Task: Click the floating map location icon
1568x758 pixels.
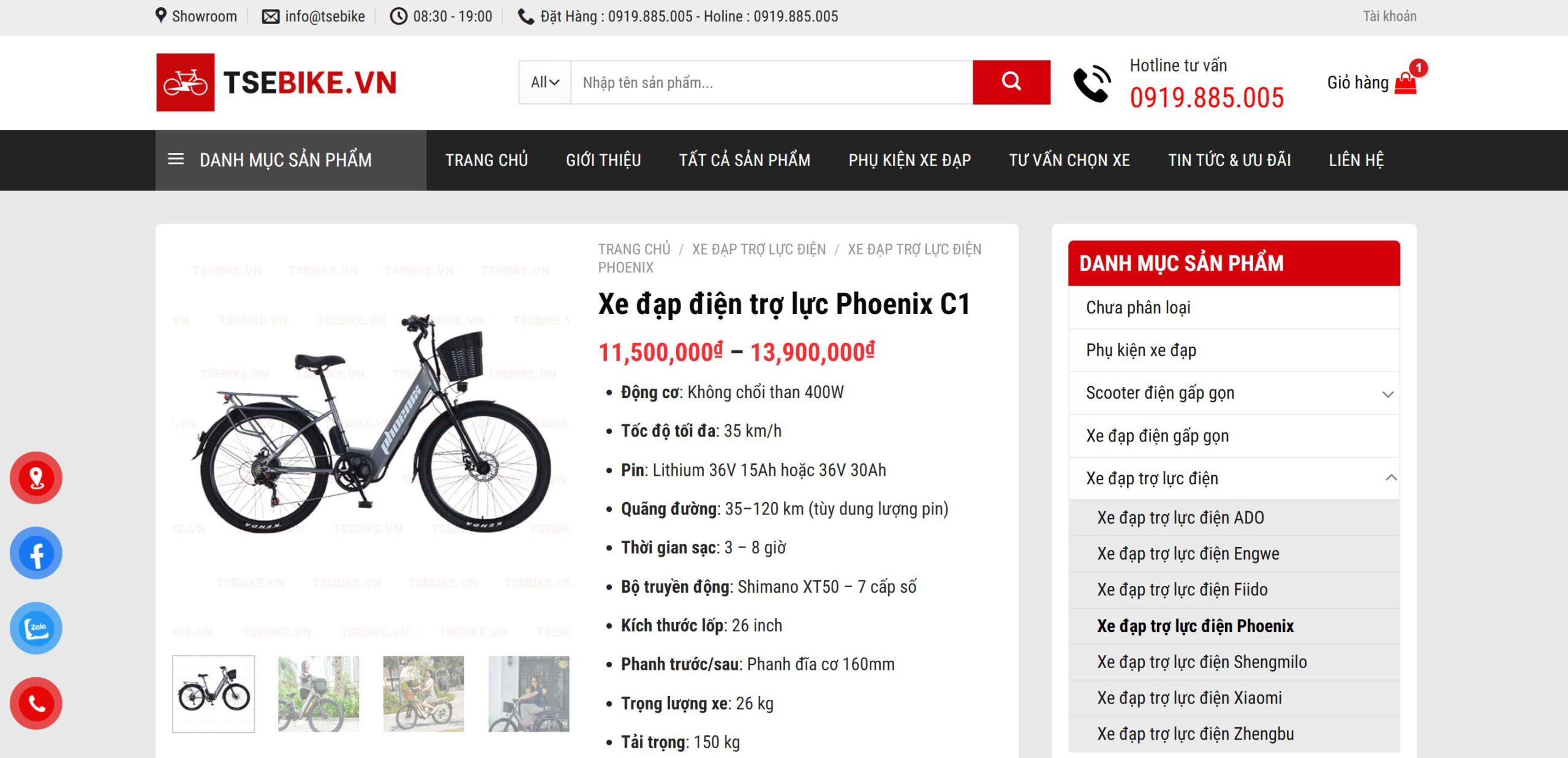Action: click(36, 478)
